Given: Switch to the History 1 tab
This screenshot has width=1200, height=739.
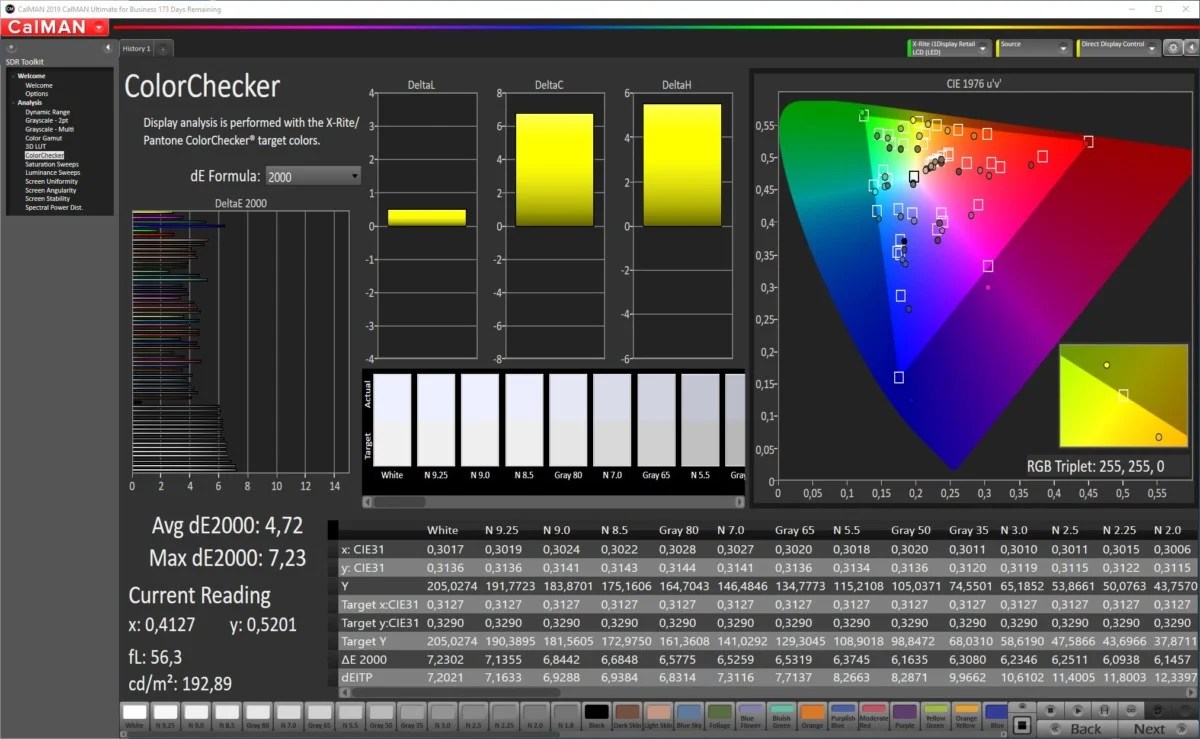Looking at the screenshot, I should pyautogui.click(x=135, y=48).
